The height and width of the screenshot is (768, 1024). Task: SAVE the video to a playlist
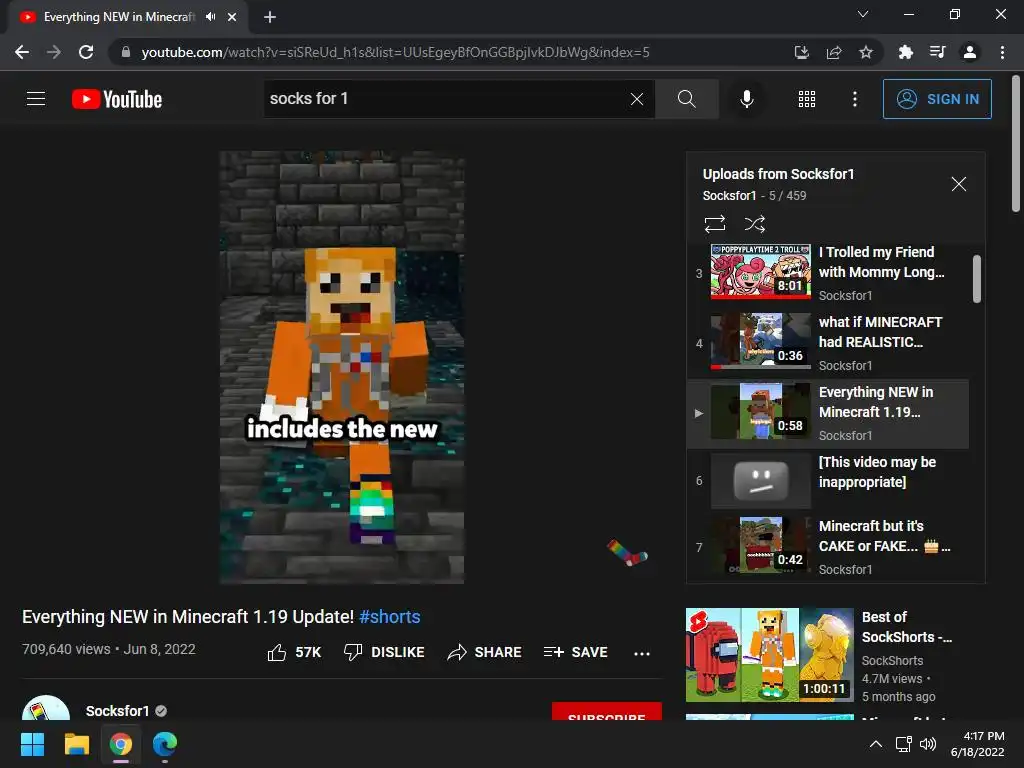coord(575,652)
